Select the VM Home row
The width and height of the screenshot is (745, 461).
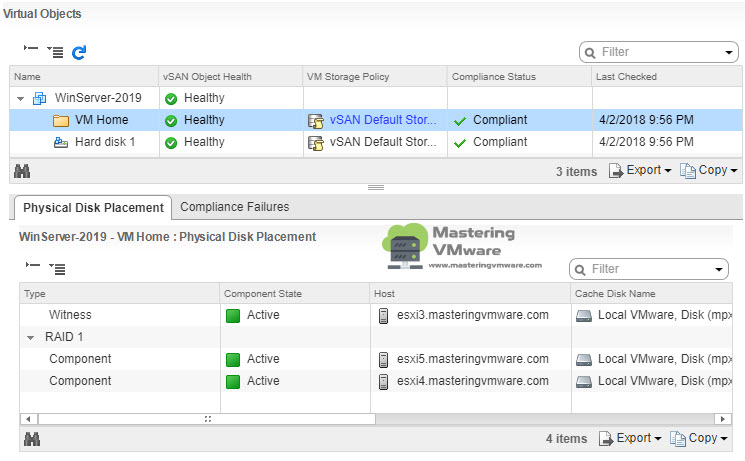point(375,120)
